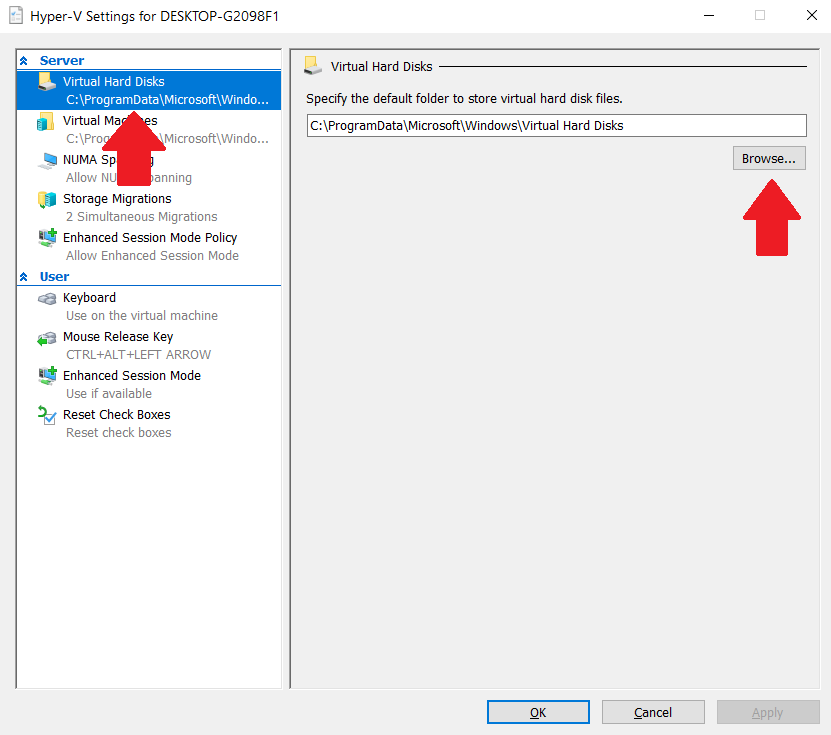This screenshot has height=735, width=831.
Task: Open the Keyboard setting
Action: (x=149, y=306)
